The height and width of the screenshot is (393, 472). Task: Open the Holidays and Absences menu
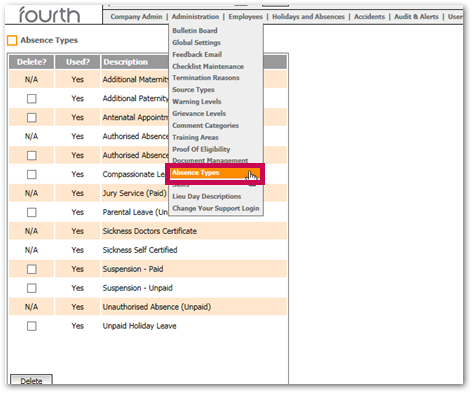click(x=308, y=17)
